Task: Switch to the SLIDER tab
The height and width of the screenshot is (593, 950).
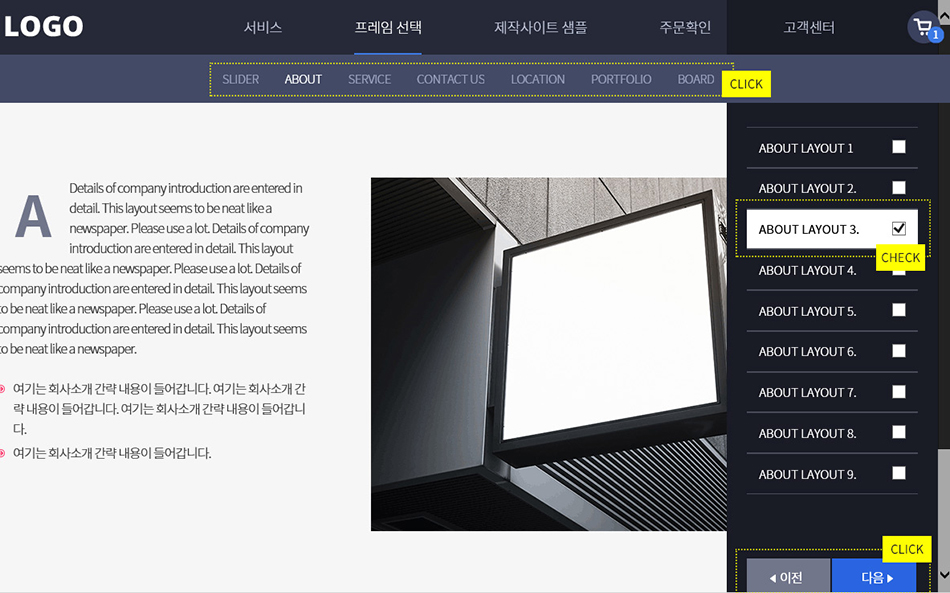Action: [241, 79]
